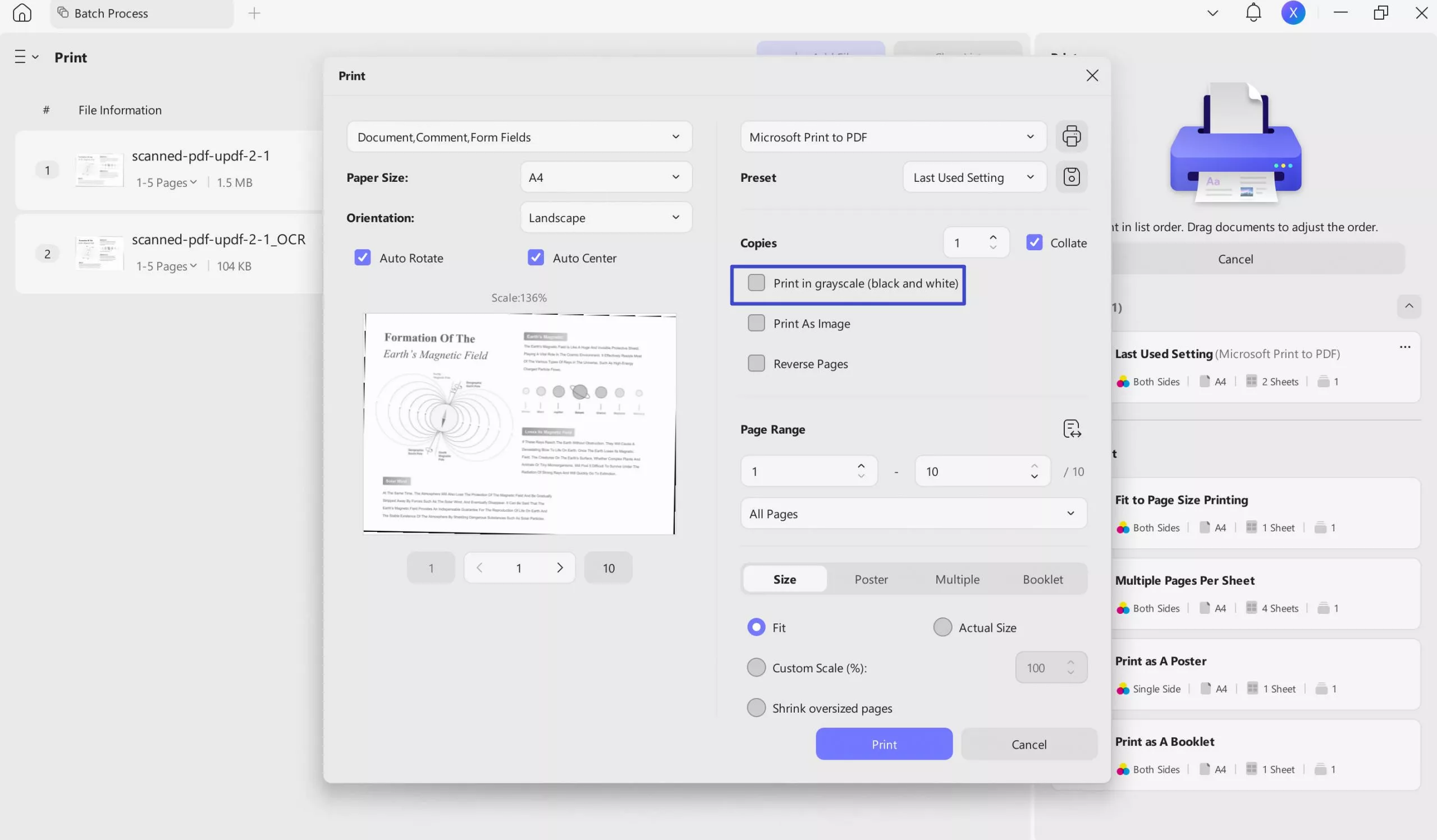This screenshot has height=840, width=1437.
Task: Uncheck the Auto Rotate checkbox
Action: 363,258
